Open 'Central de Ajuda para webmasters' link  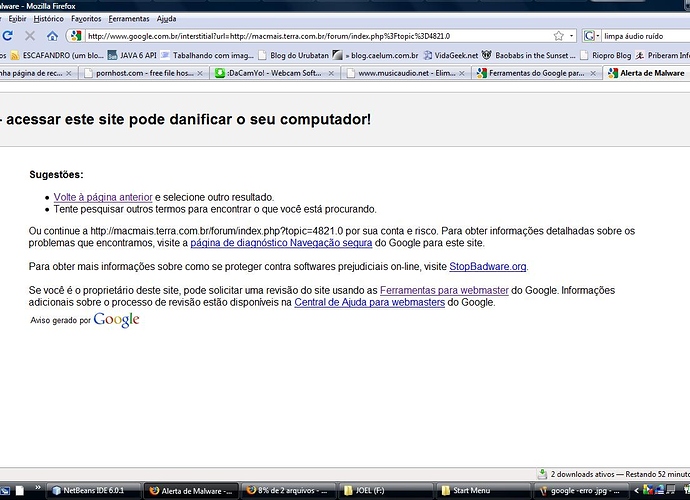370,302
